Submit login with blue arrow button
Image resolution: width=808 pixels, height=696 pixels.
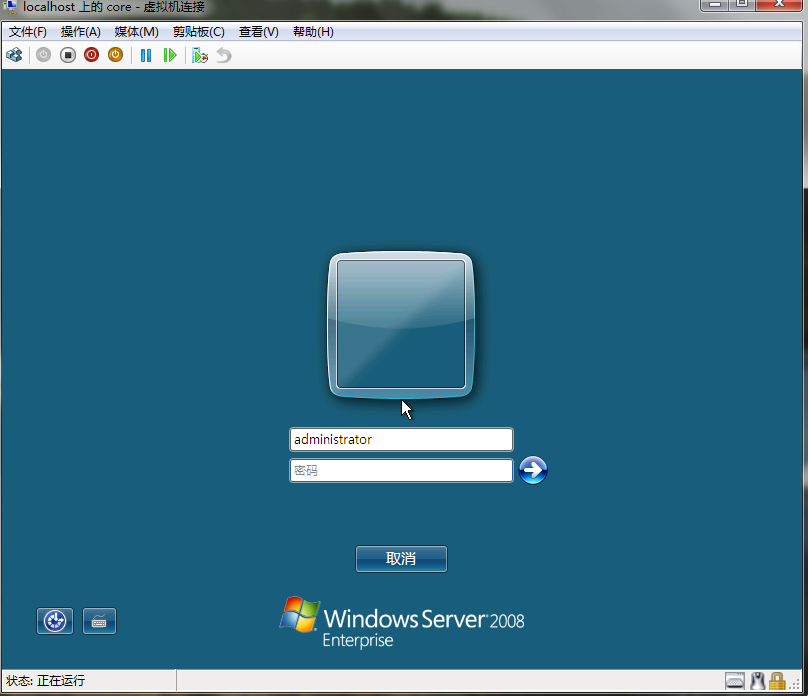[533, 470]
